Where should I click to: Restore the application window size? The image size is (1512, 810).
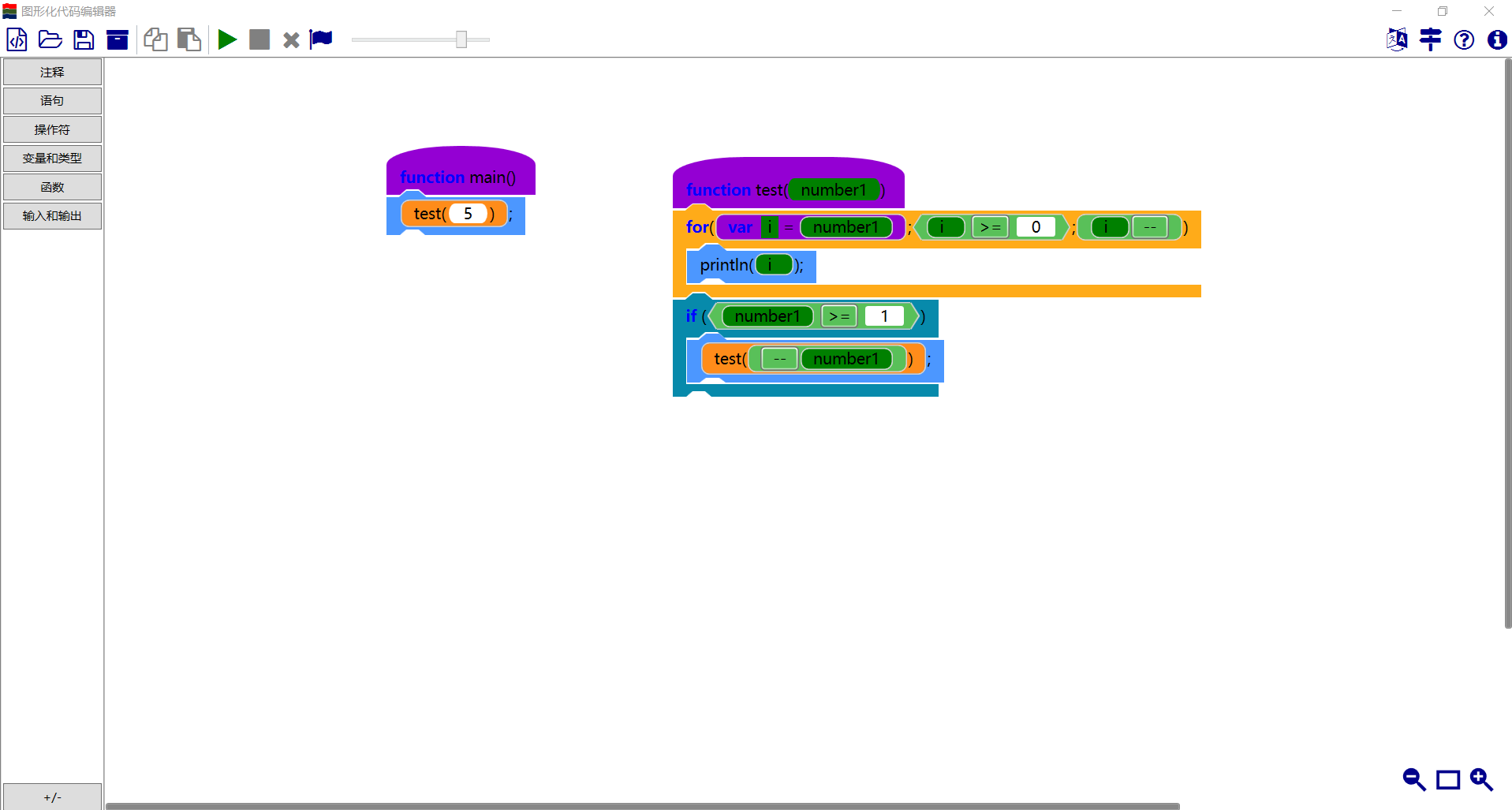[1443, 11]
